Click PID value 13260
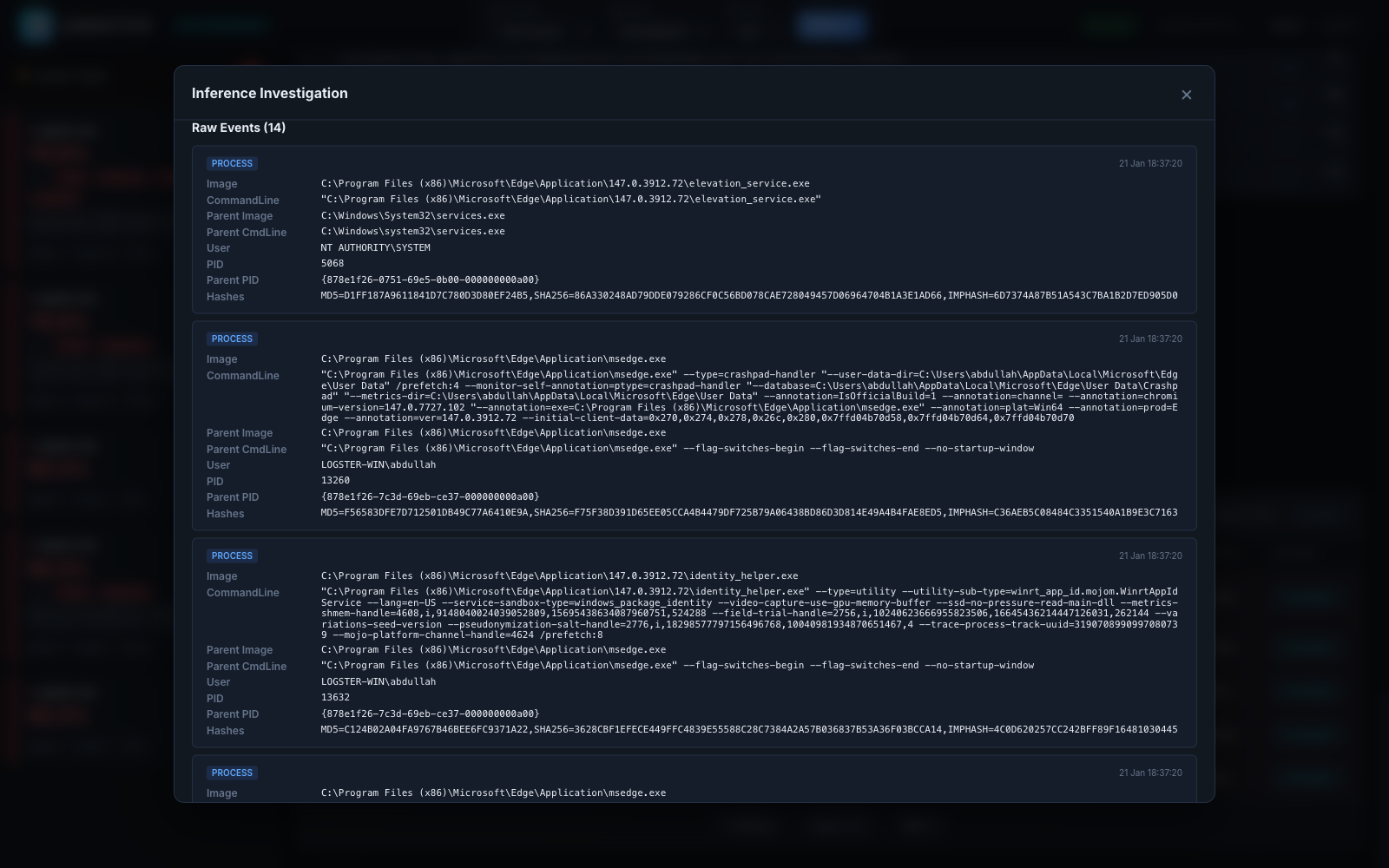The height and width of the screenshot is (868, 1389). pyautogui.click(x=335, y=481)
